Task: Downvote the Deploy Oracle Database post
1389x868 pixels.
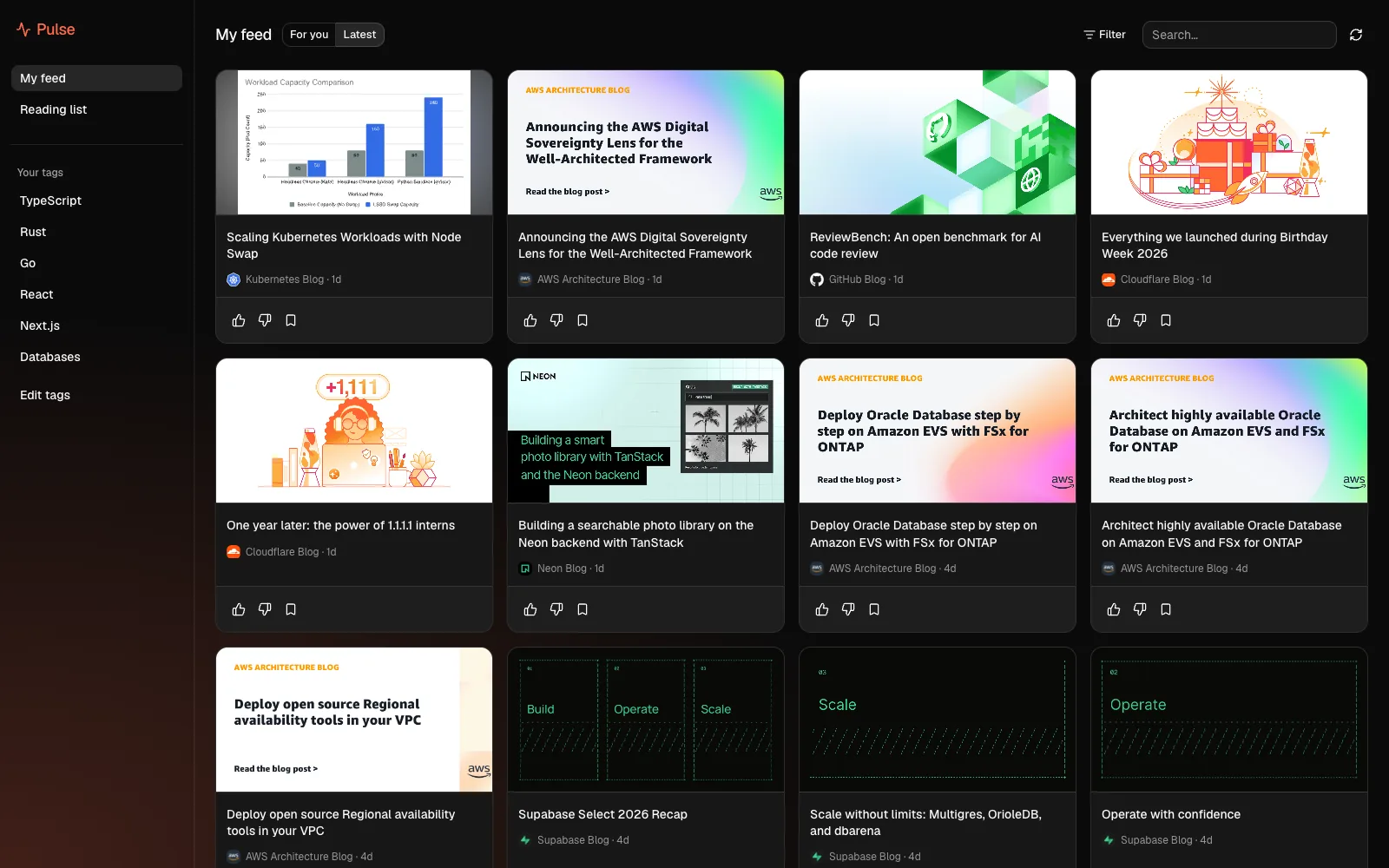Action: coord(848,609)
